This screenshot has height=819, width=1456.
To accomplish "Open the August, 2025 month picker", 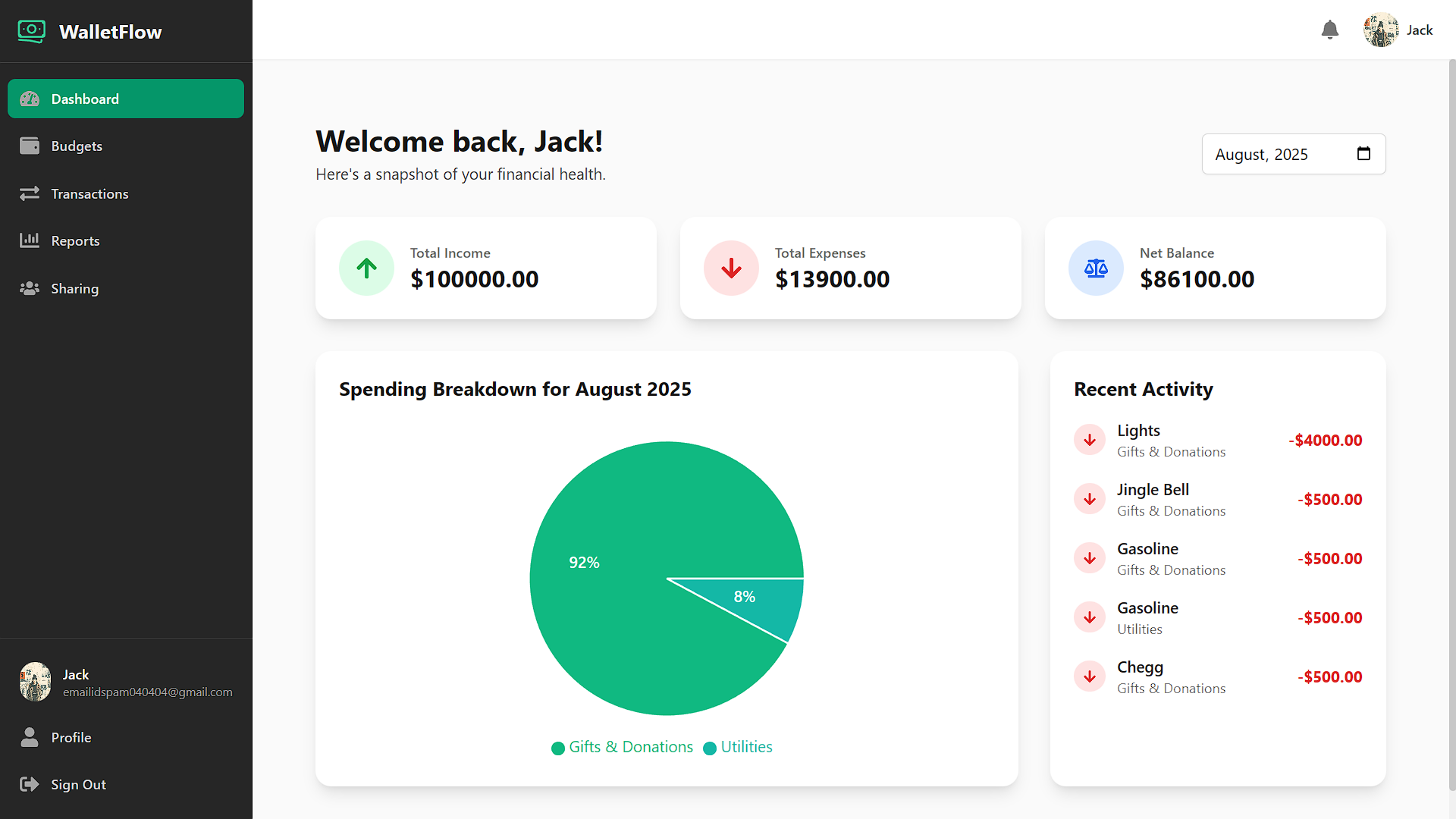I will point(1294,154).
